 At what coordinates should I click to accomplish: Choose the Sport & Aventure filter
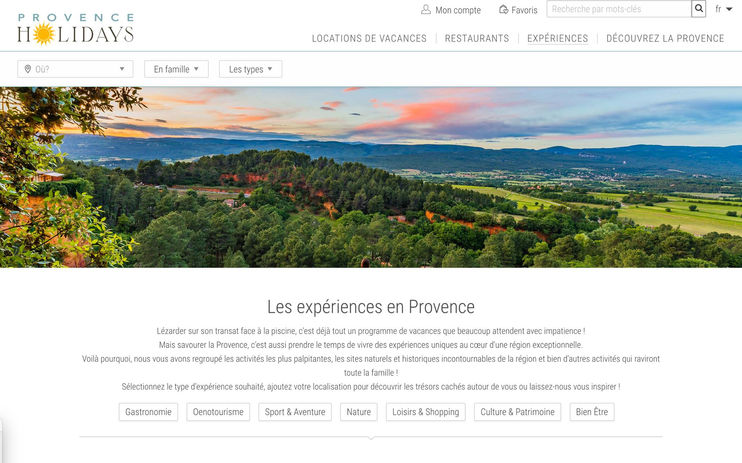(295, 412)
